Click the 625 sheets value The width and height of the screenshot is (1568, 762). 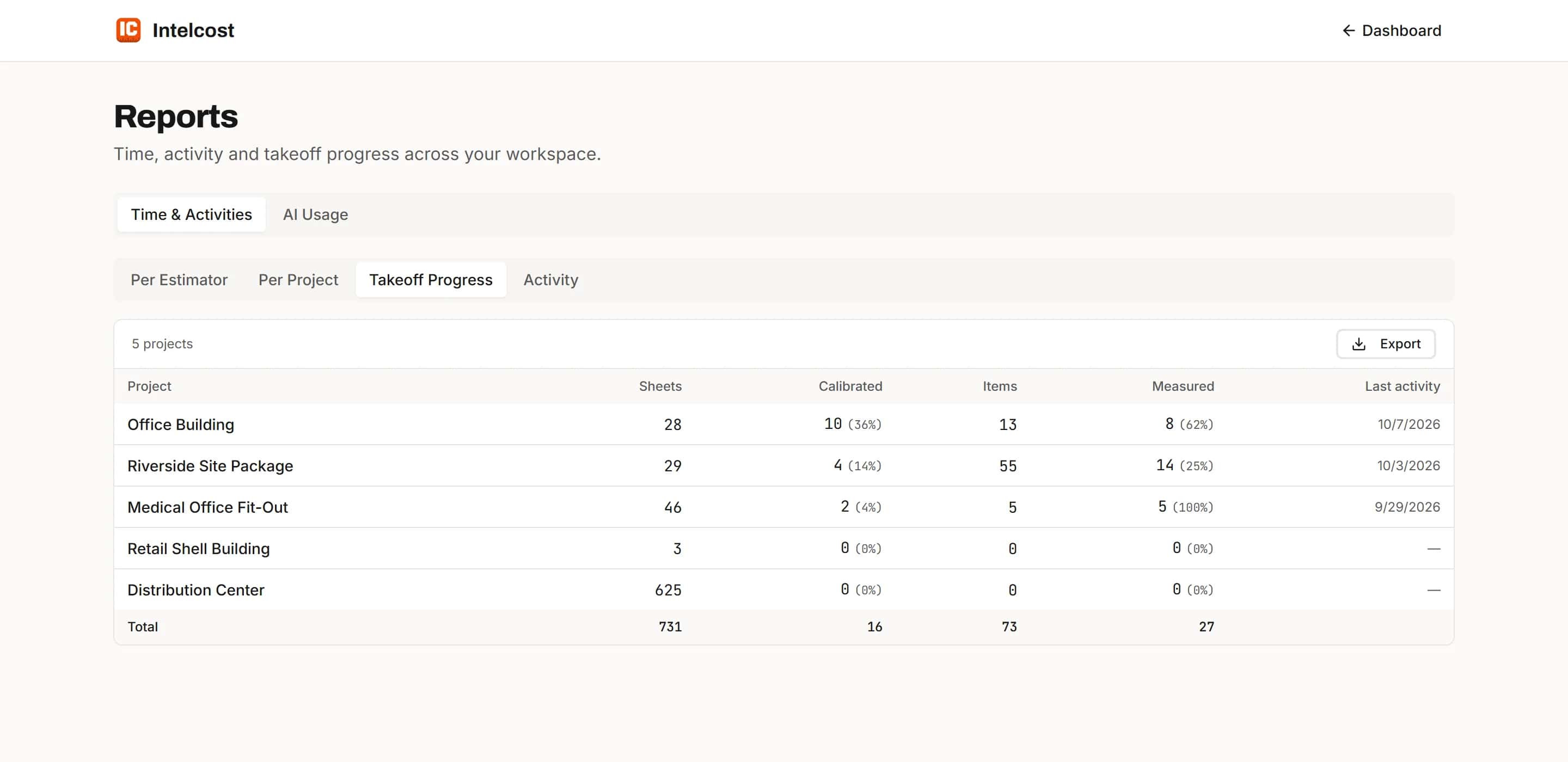(667, 590)
